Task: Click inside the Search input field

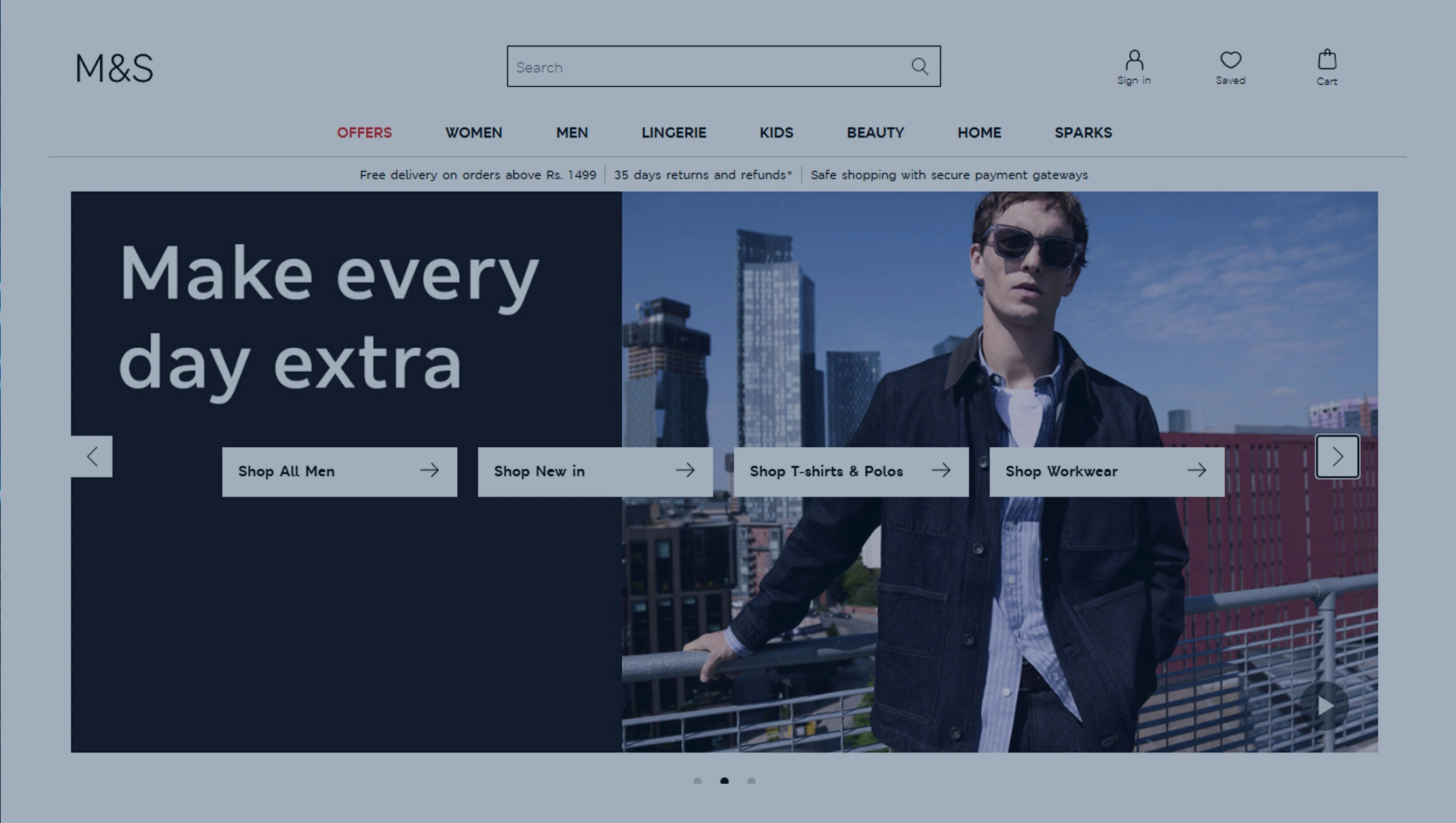Action: pos(688,66)
